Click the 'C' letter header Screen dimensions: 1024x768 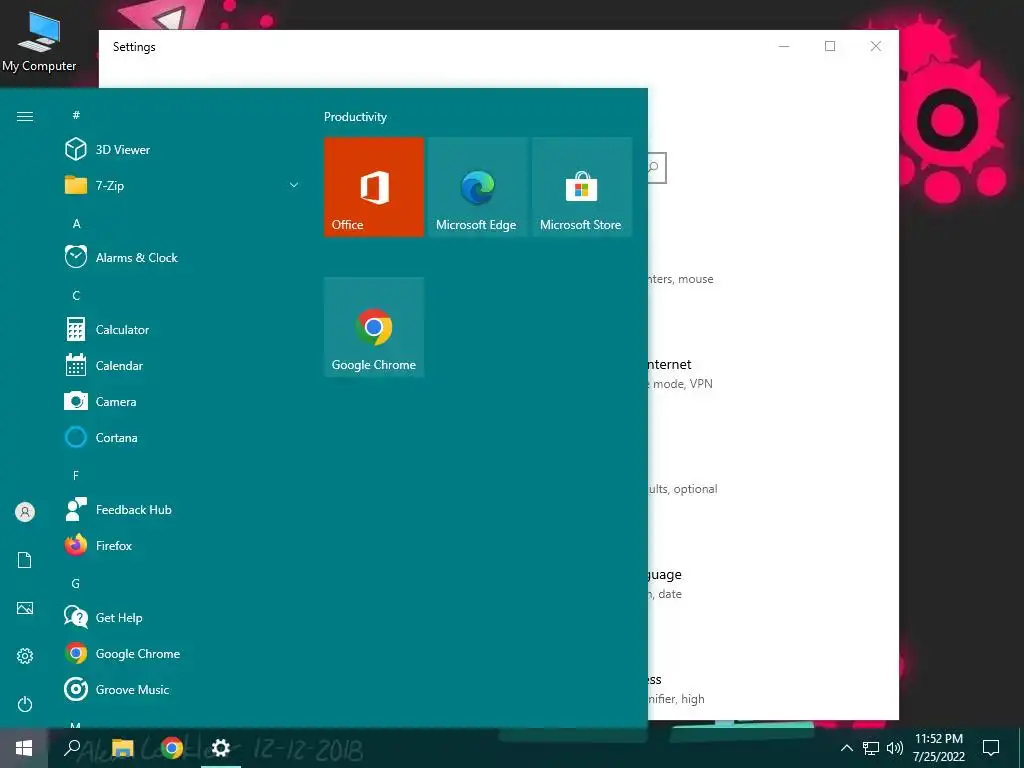click(x=76, y=295)
